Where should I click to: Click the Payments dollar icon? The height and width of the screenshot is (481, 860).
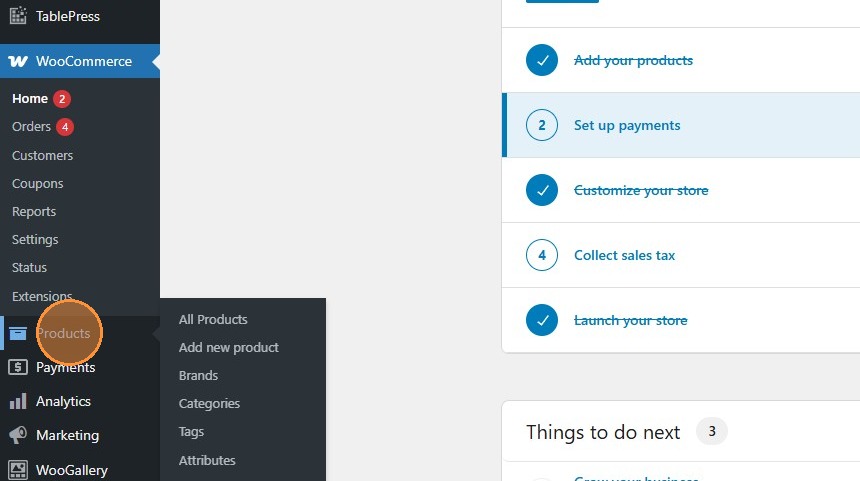pyautogui.click(x=18, y=367)
